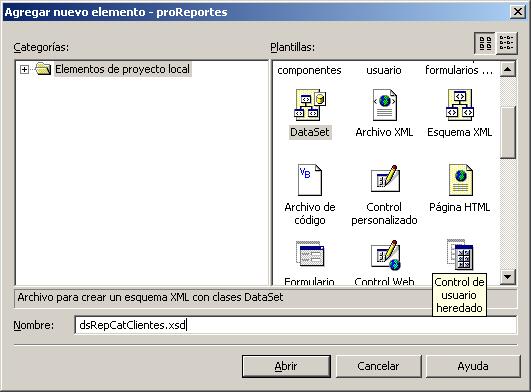The width and height of the screenshot is (531, 392).
Task: Click the Página HTML label text
Action: coord(460,207)
